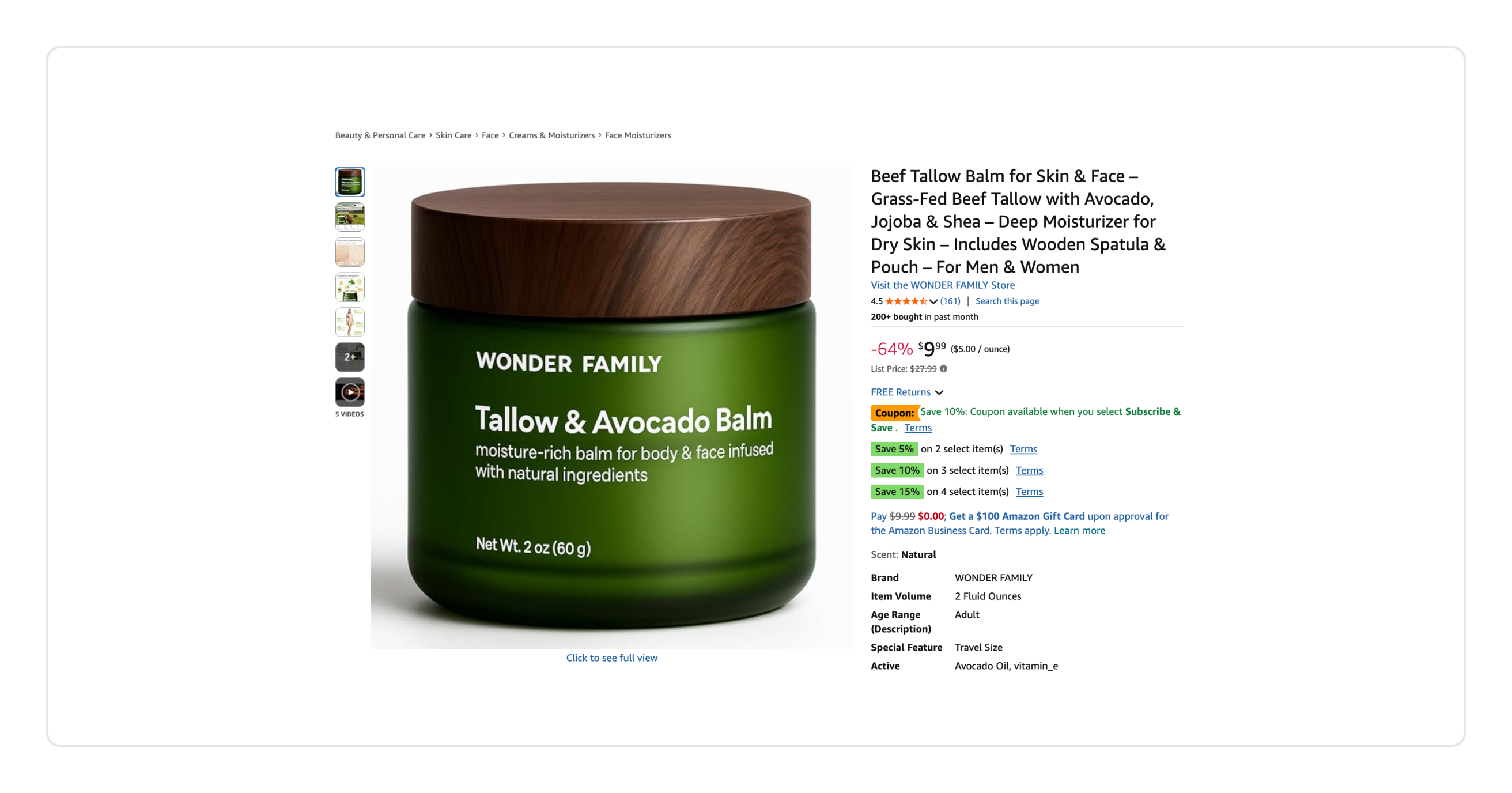The height and width of the screenshot is (793, 1512).
Task: Click the List Price info icon
Action: tap(943, 369)
